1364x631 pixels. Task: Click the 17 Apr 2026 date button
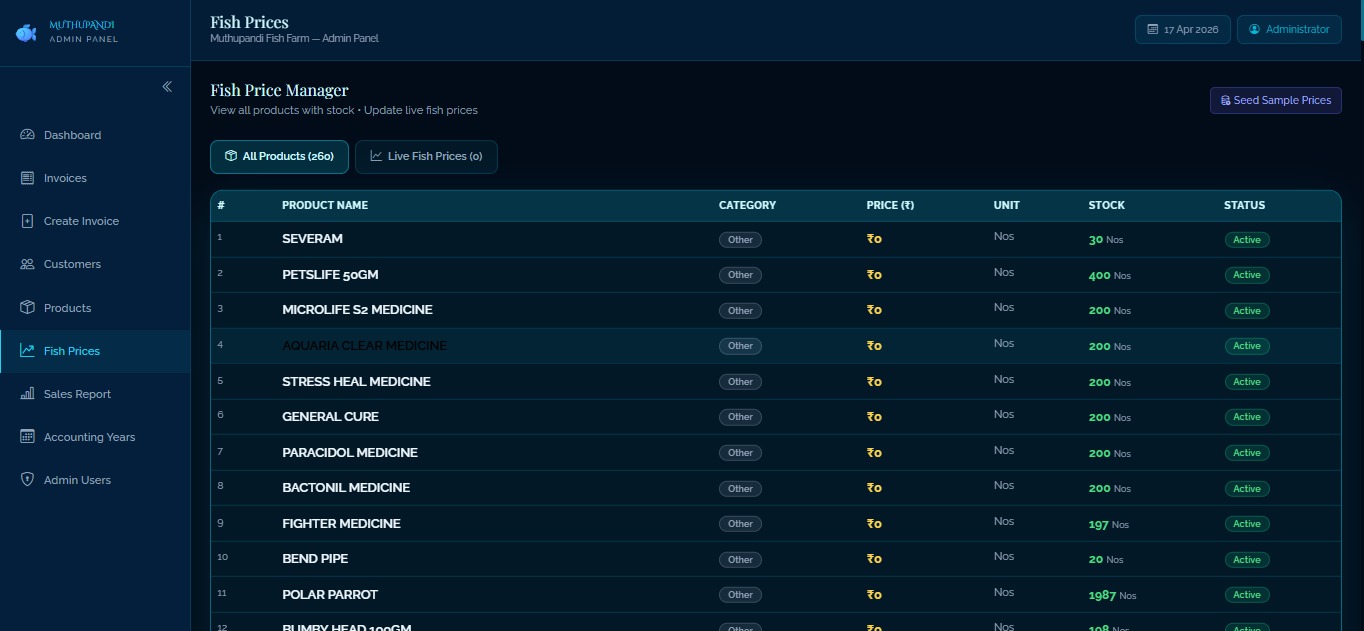(1182, 30)
